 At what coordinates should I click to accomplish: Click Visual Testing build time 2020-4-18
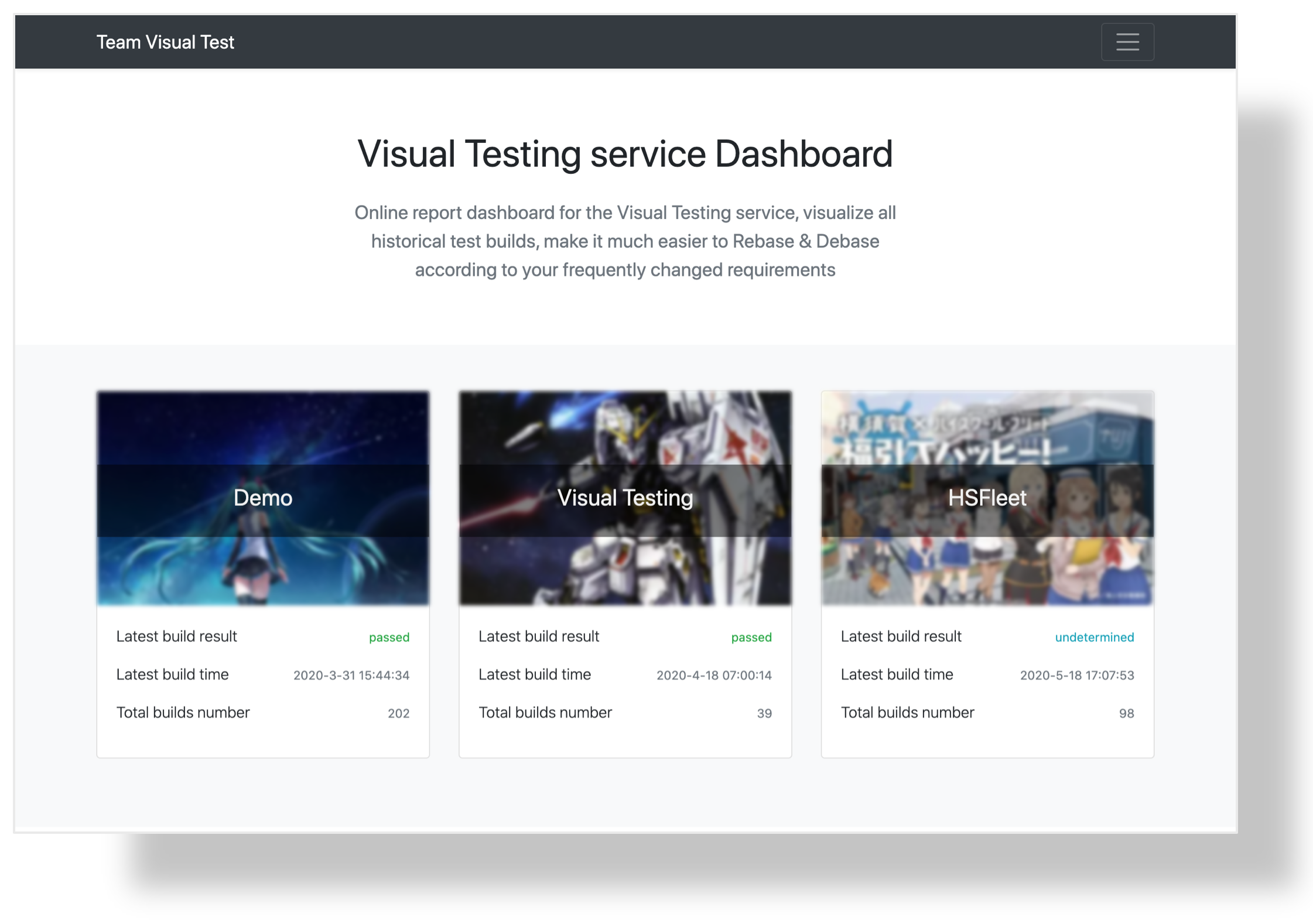[713, 675]
